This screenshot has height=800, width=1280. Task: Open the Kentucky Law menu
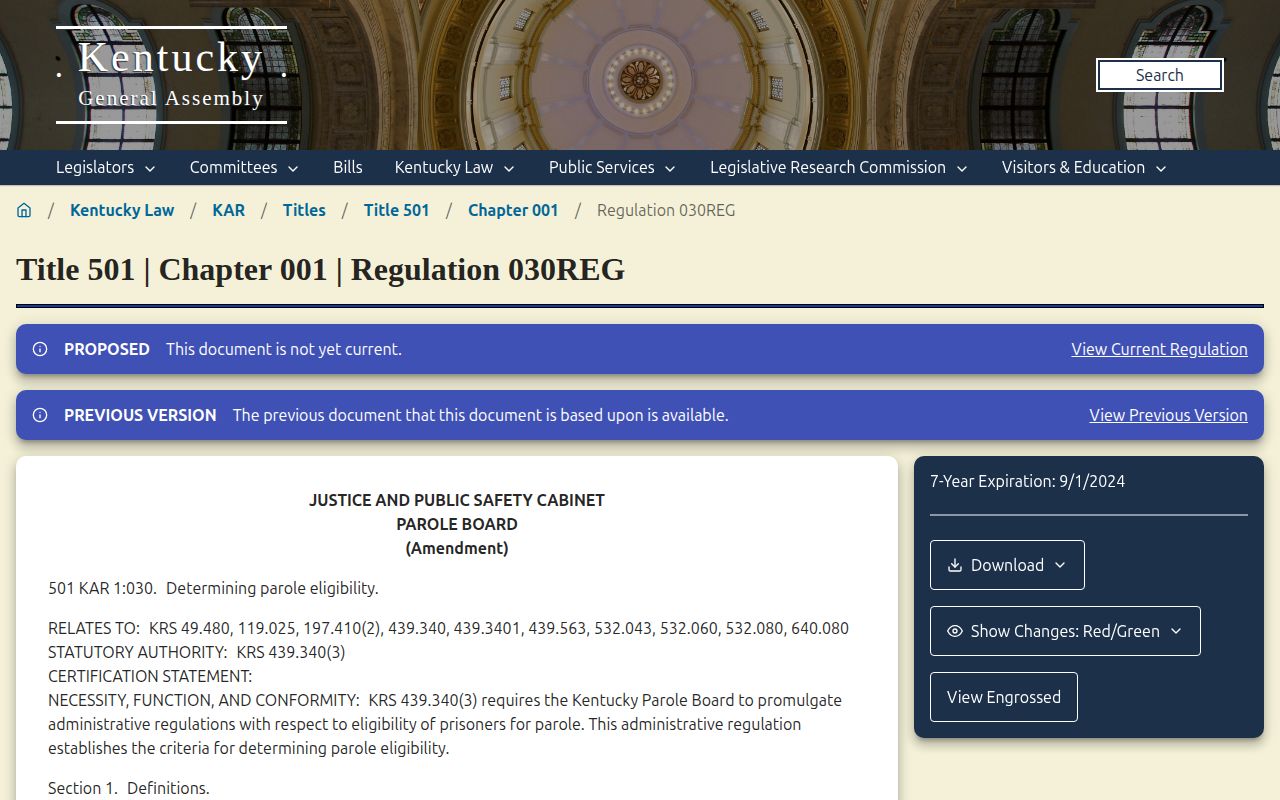pos(455,167)
